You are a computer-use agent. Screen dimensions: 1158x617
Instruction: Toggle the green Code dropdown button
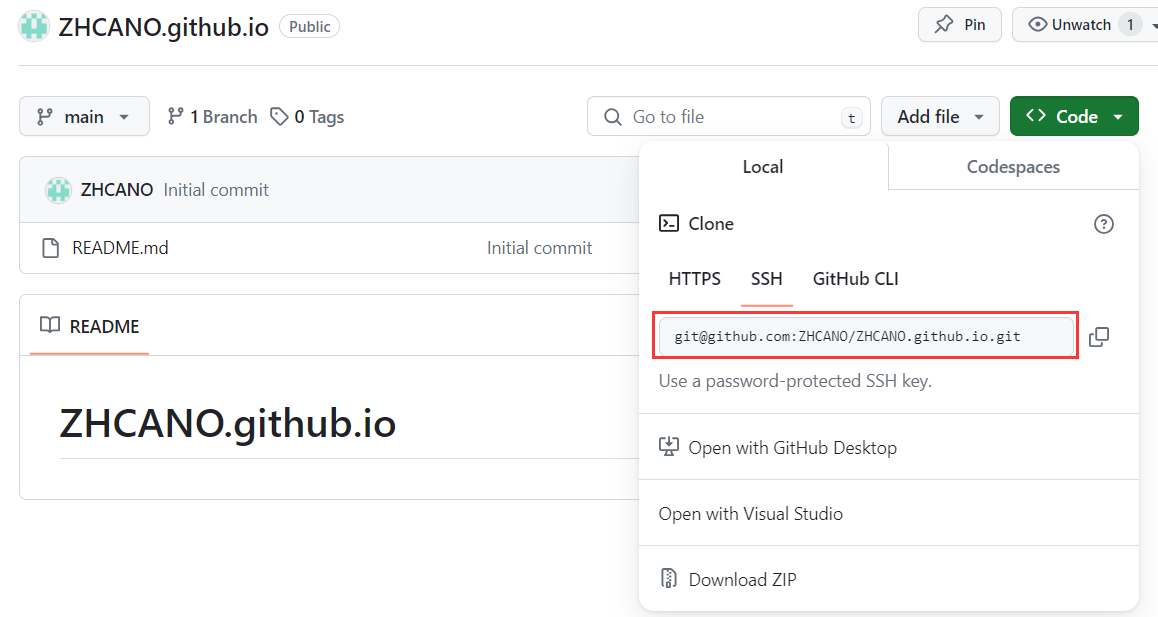coord(1074,116)
